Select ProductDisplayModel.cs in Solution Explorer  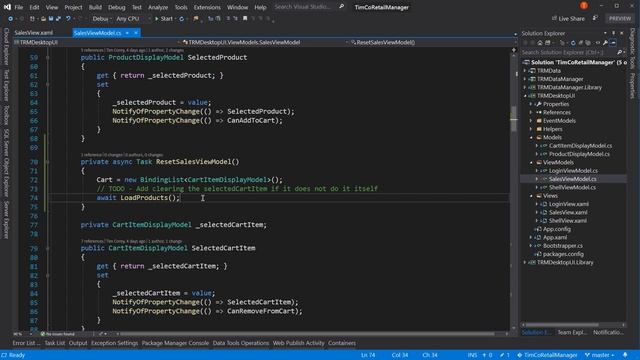(x=579, y=154)
